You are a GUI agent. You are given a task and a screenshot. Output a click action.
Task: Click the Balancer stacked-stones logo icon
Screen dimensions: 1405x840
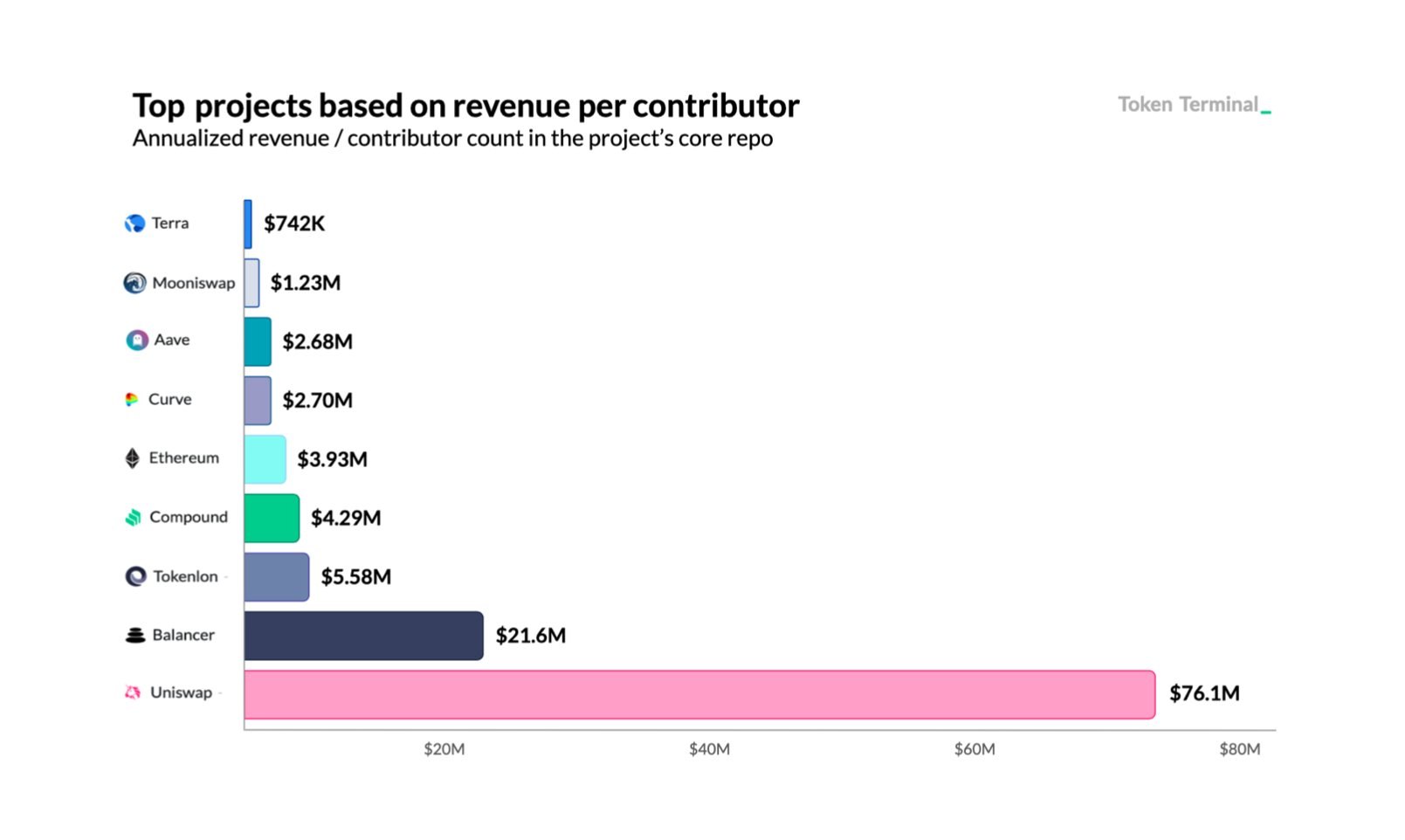point(135,635)
